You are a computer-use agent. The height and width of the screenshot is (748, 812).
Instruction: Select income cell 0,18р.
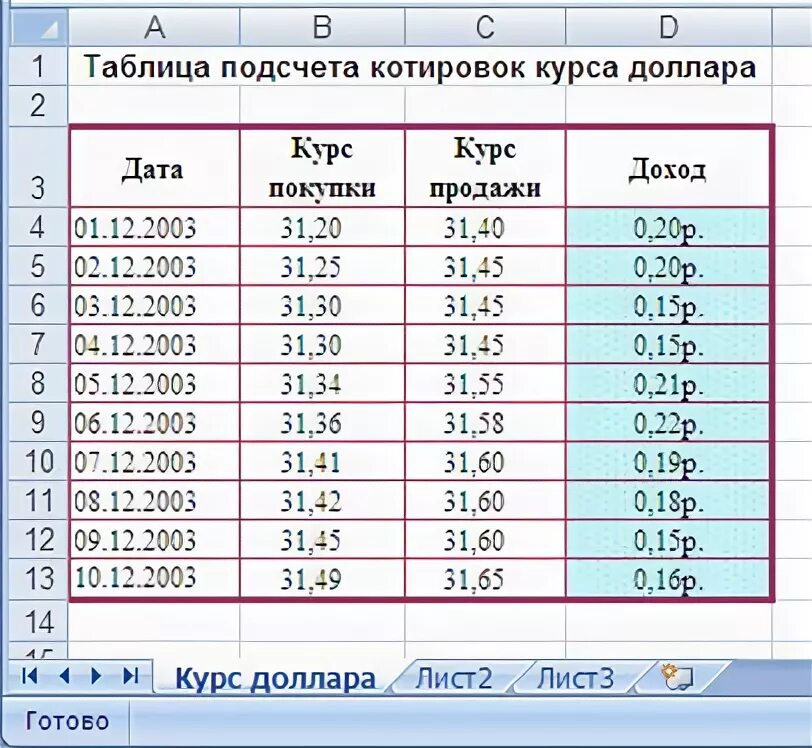pyautogui.click(x=669, y=500)
